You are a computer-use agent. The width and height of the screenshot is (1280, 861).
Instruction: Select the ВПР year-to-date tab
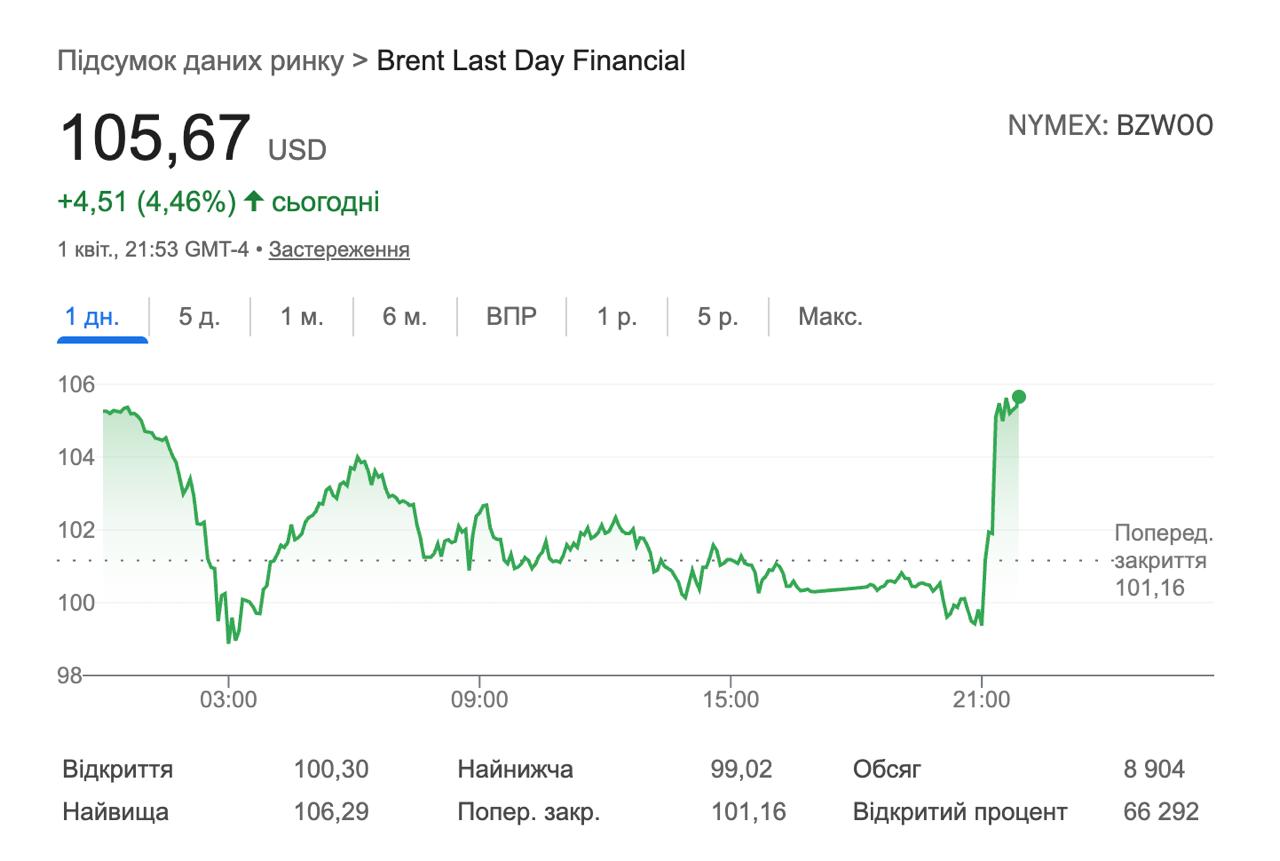(x=511, y=317)
